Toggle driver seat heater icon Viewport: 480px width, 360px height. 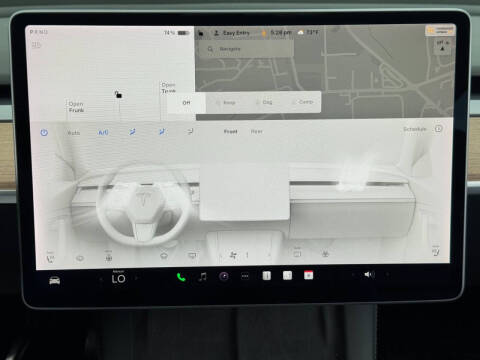coord(50,258)
